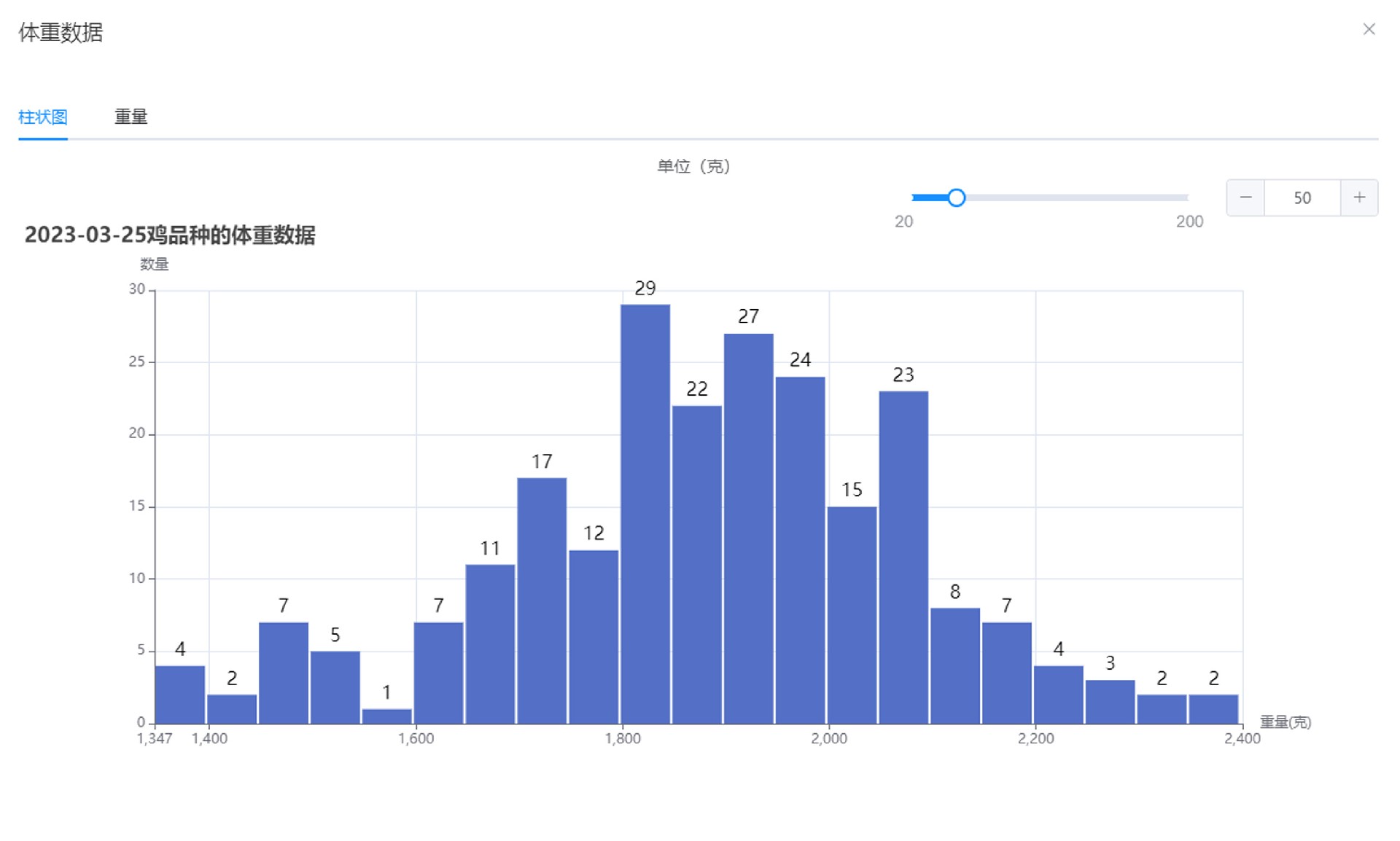Viewport: 1400px width, 841px height.
Task: Click the bar labeled 8
Action: coord(955,665)
